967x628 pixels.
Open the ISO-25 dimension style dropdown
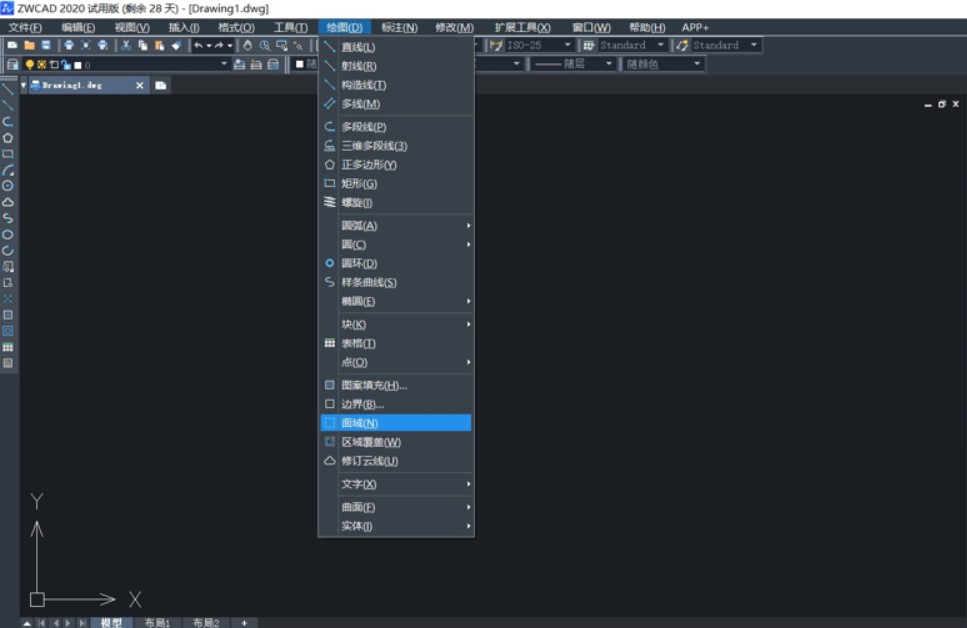pos(566,43)
